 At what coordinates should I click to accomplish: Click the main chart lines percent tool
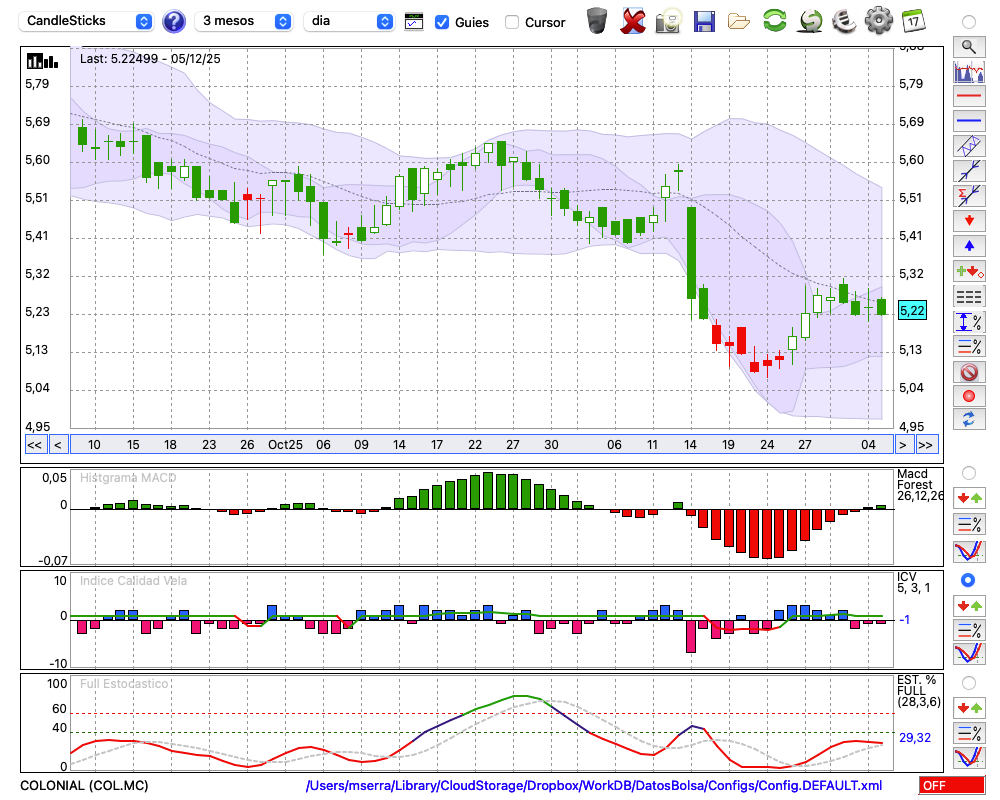pos(969,346)
